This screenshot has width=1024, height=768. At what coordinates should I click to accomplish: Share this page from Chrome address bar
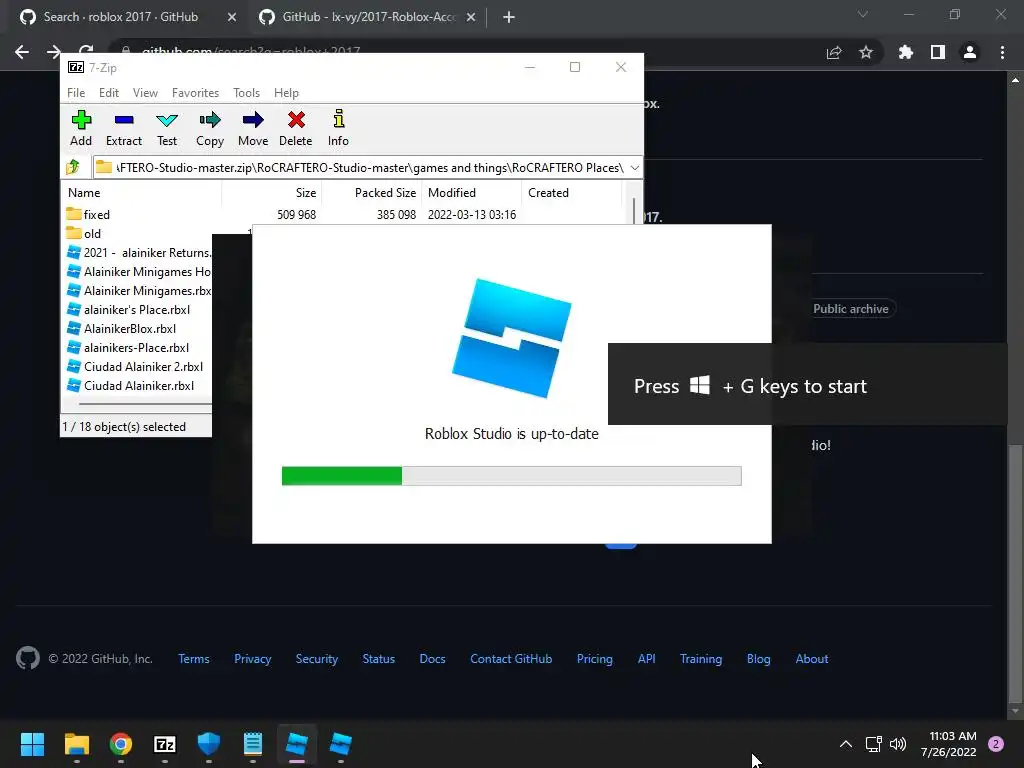(x=834, y=52)
